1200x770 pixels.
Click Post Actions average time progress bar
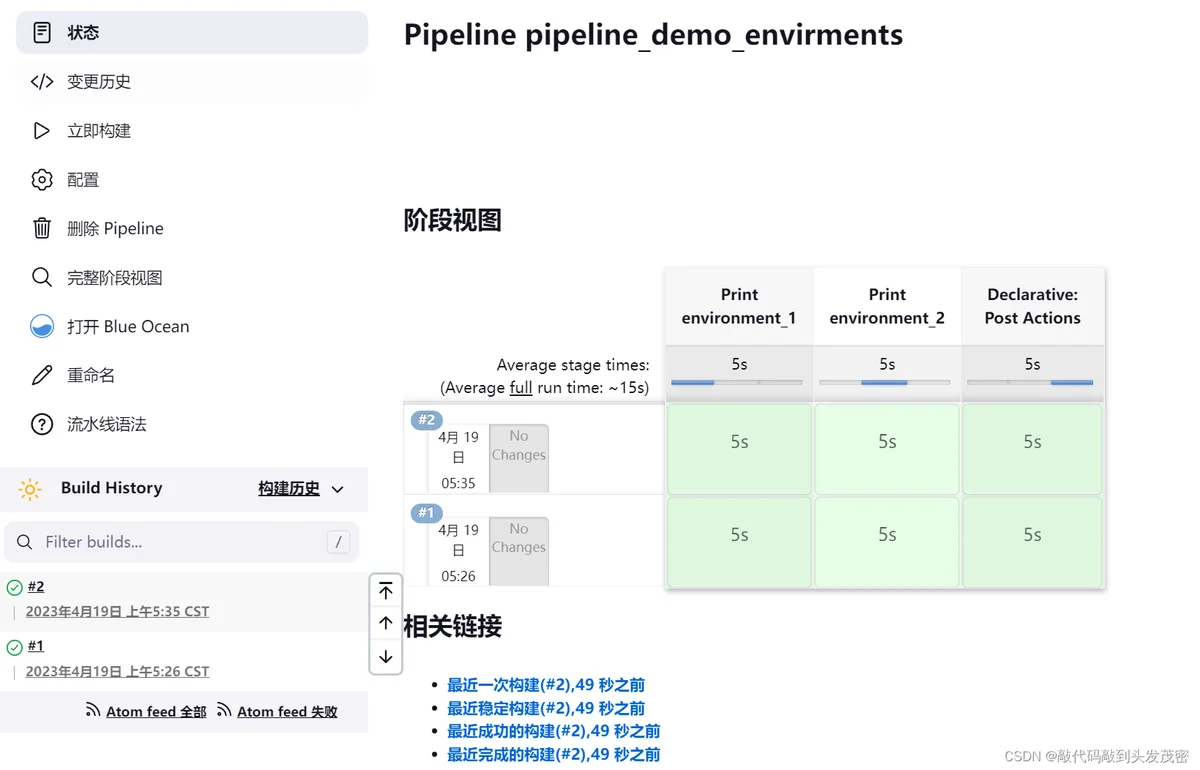1030,382
